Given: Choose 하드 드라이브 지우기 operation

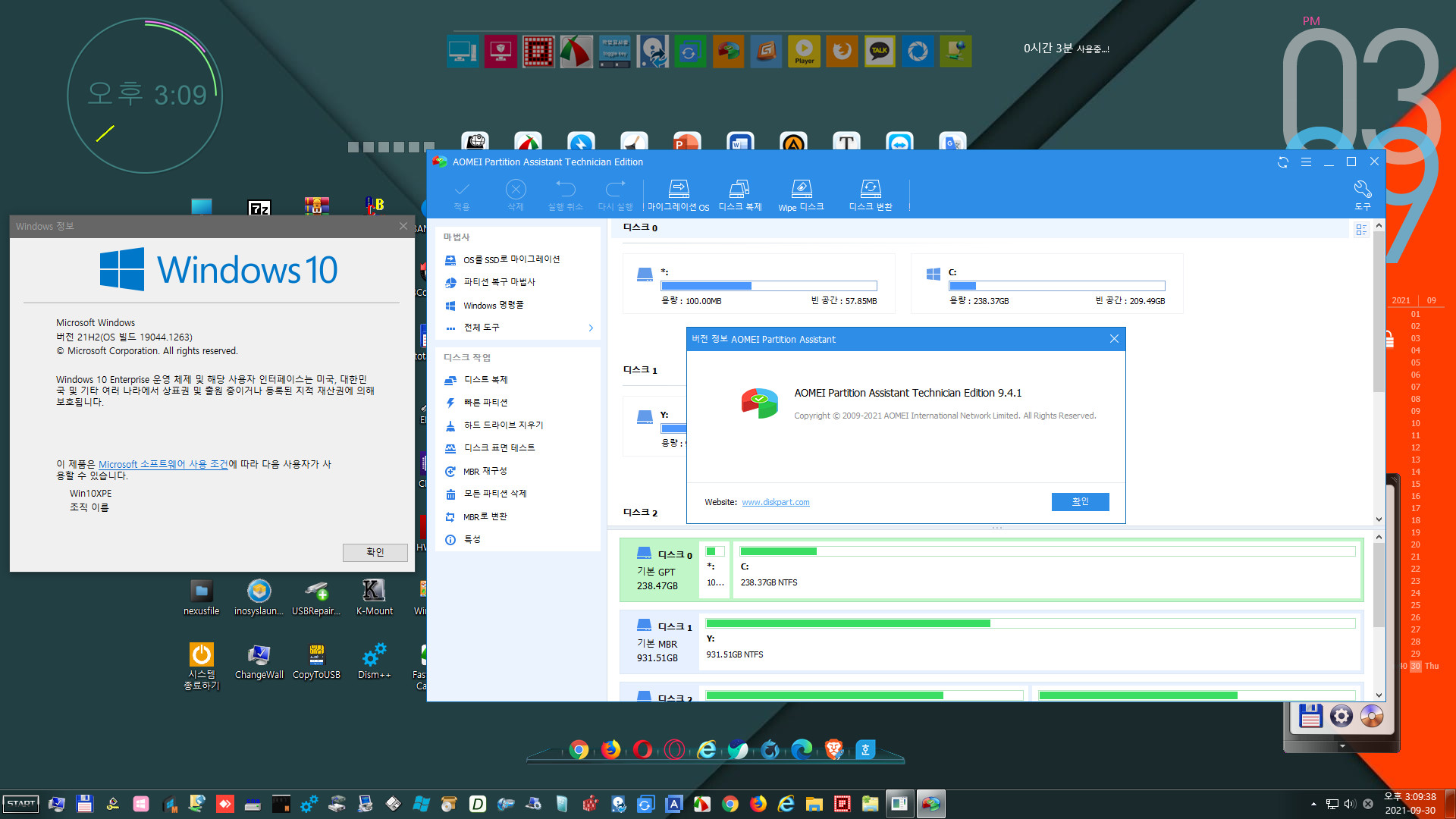Looking at the screenshot, I should click(503, 425).
